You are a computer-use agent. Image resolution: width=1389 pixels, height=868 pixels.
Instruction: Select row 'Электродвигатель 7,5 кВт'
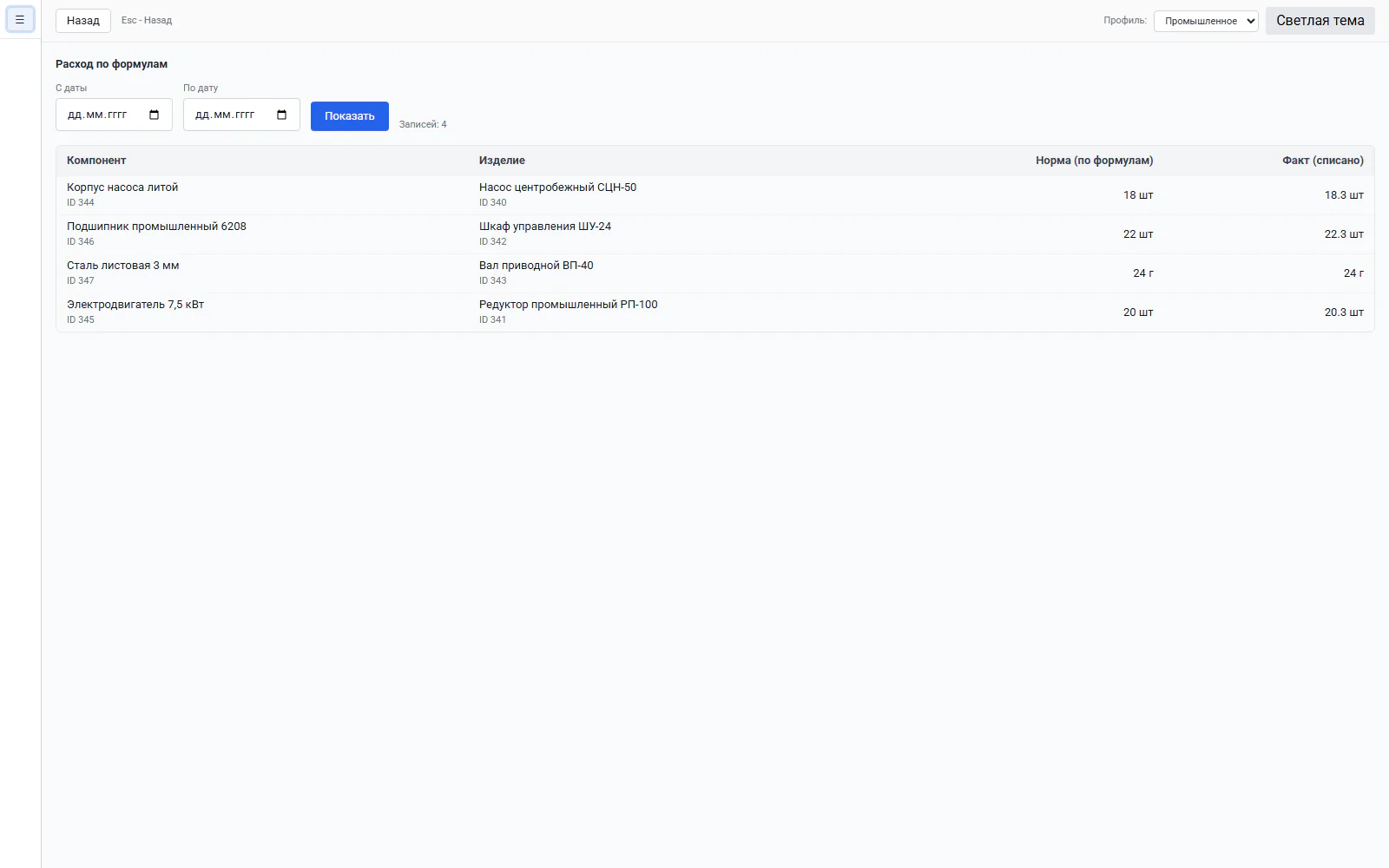click(715, 312)
